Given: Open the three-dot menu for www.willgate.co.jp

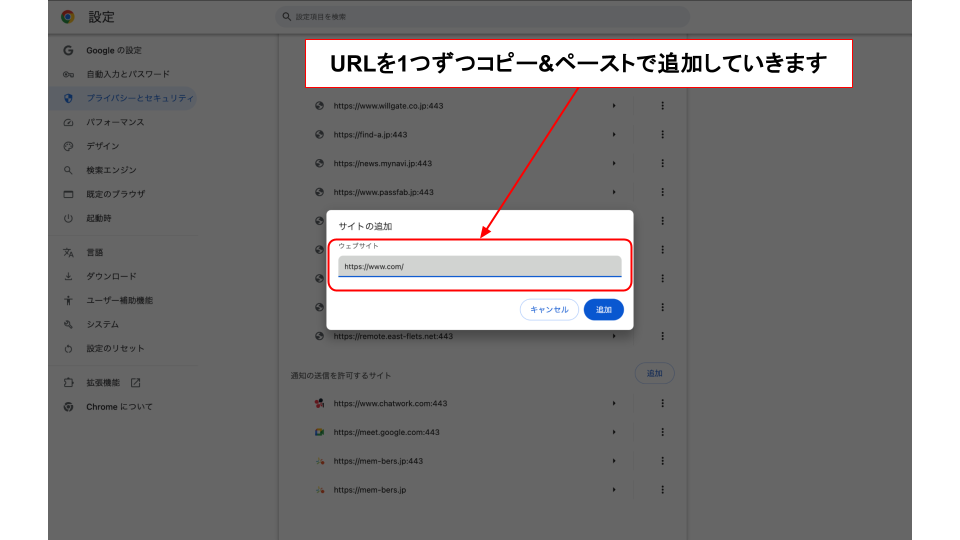Looking at the screenshot, I should 662,106.
